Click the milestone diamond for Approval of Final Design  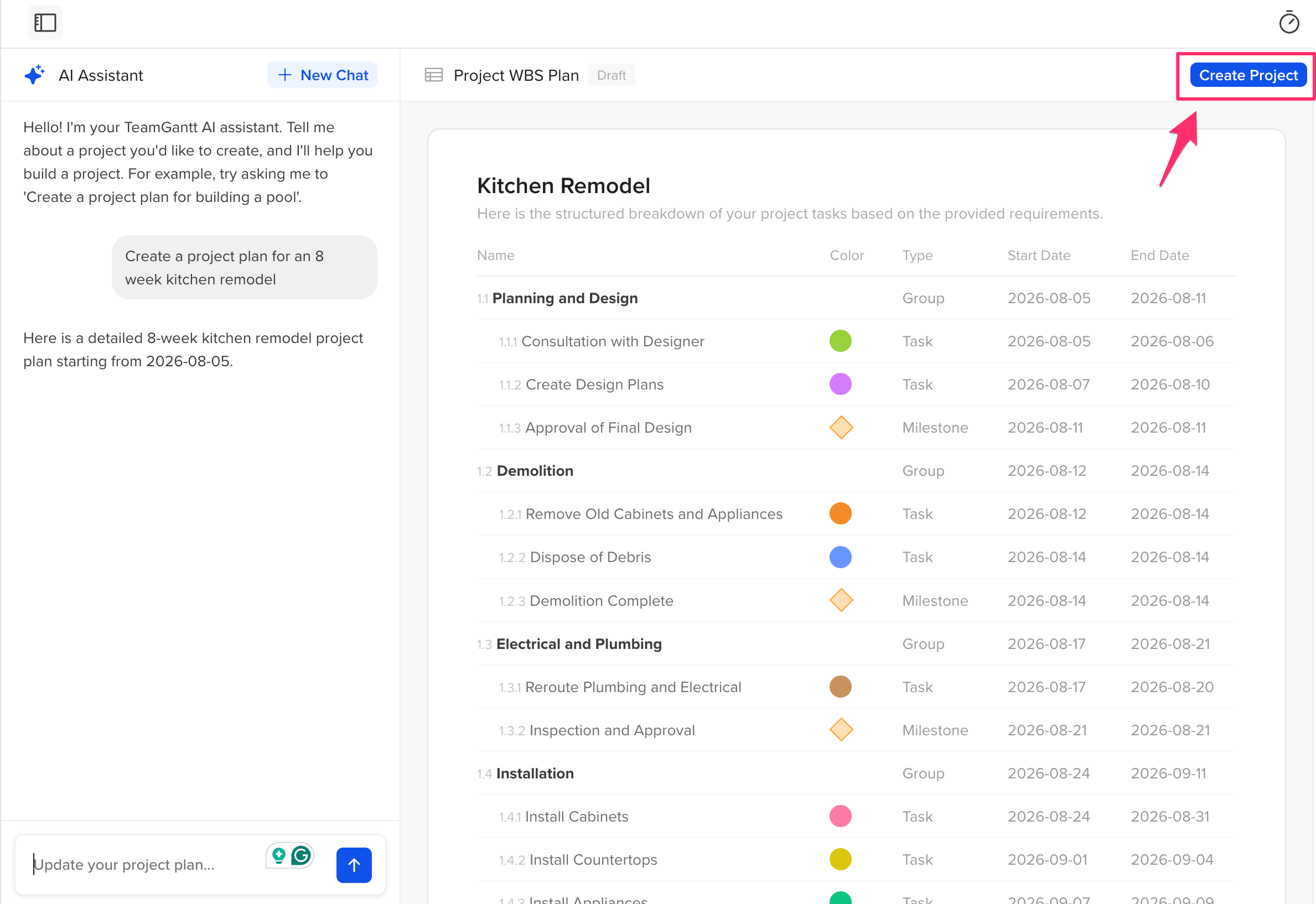[841, 427]
